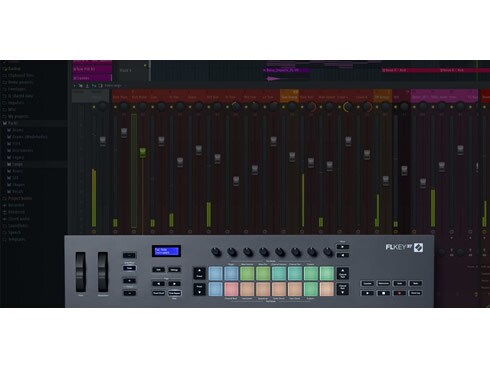The height and width of the screenshot is (368, 490).
Task: Toggle the Fixed Chord button
Action: (x=158, y=293)
